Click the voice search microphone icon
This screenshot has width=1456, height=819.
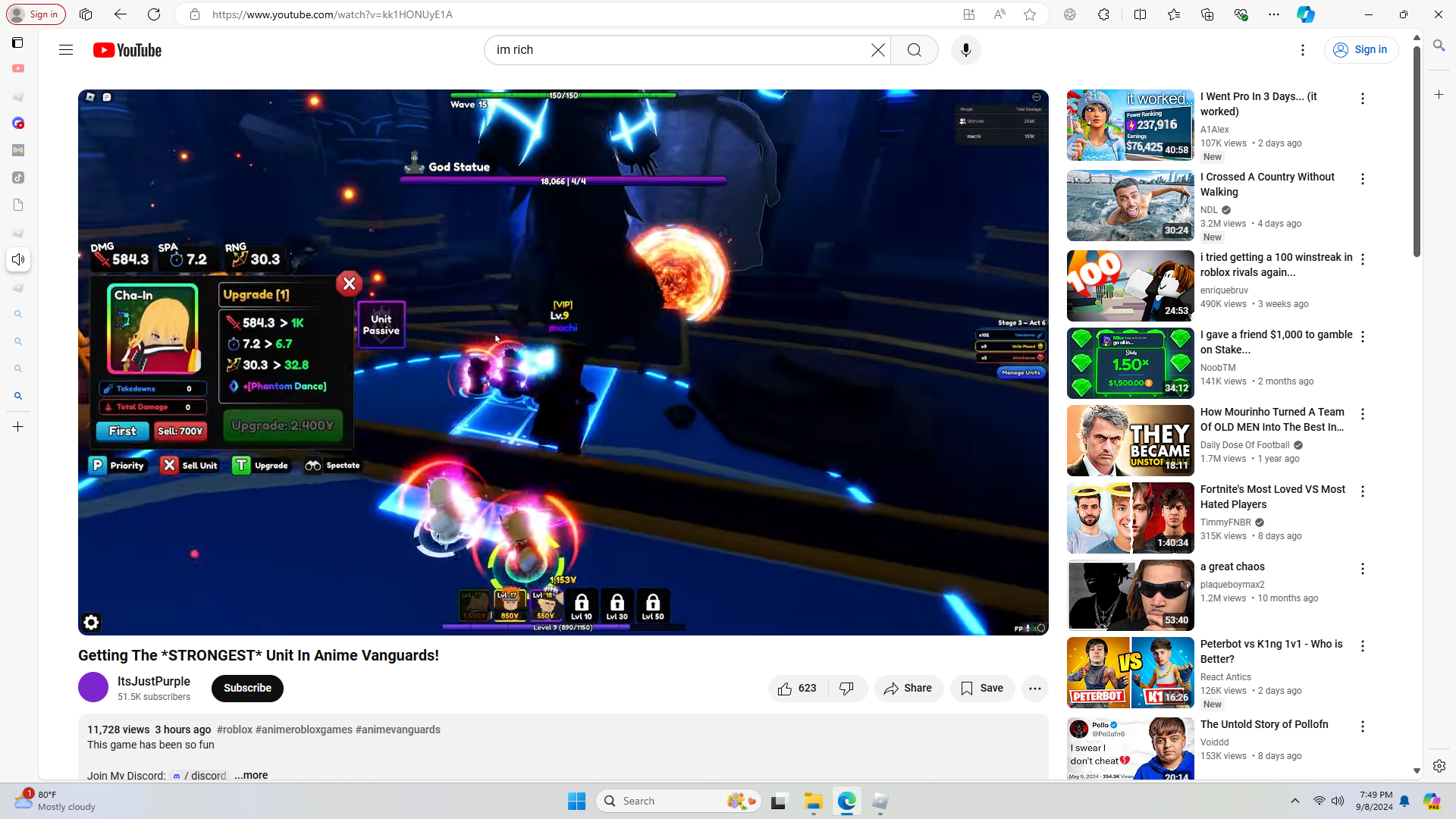965,50
